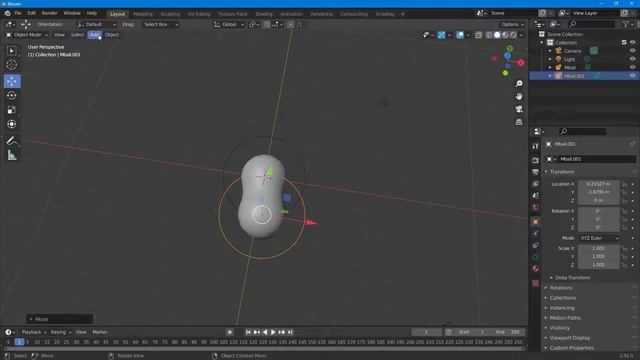Image resolution: width=640 pixels, height=360 pixels.
Task: Open the timeline Playback menu
Action: [x=33, y=332]
